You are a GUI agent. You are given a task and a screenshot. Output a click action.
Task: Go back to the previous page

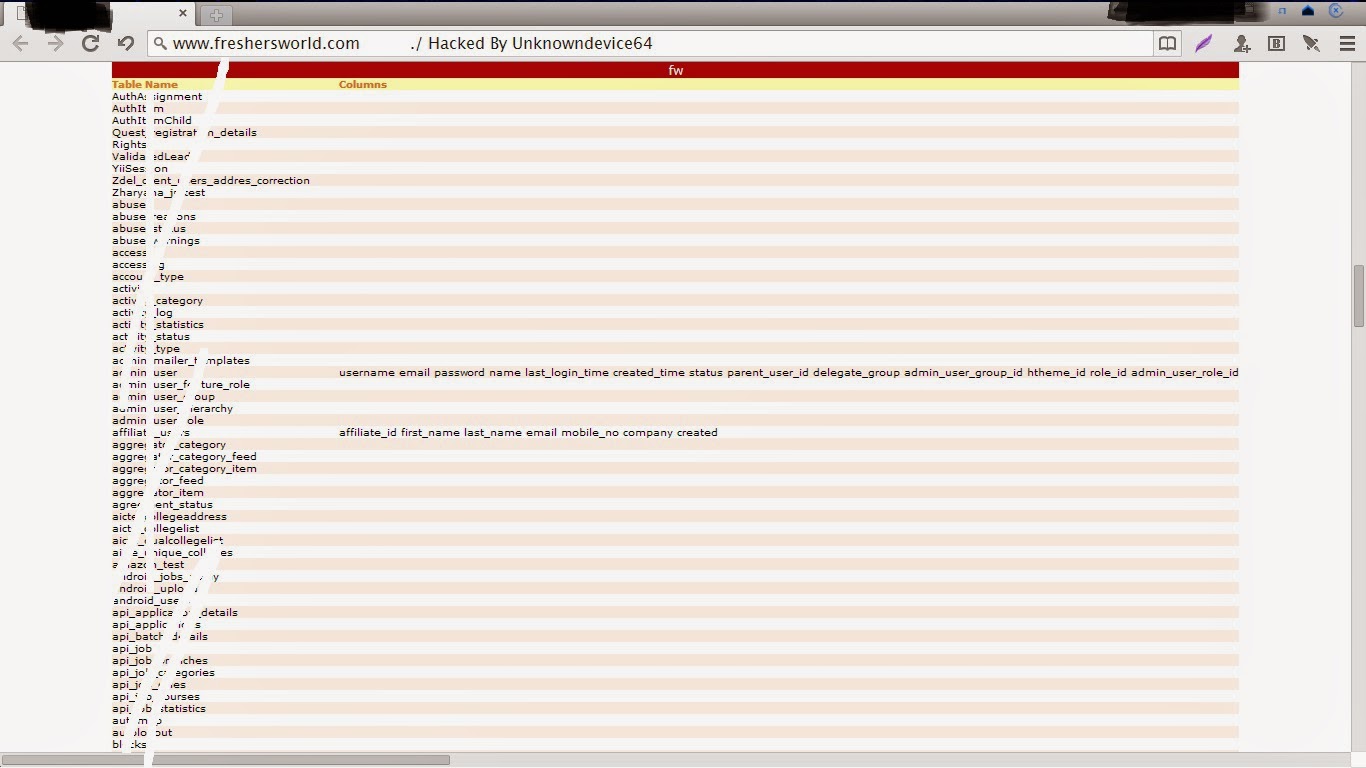pyautogui.click(x=20, y=43)
